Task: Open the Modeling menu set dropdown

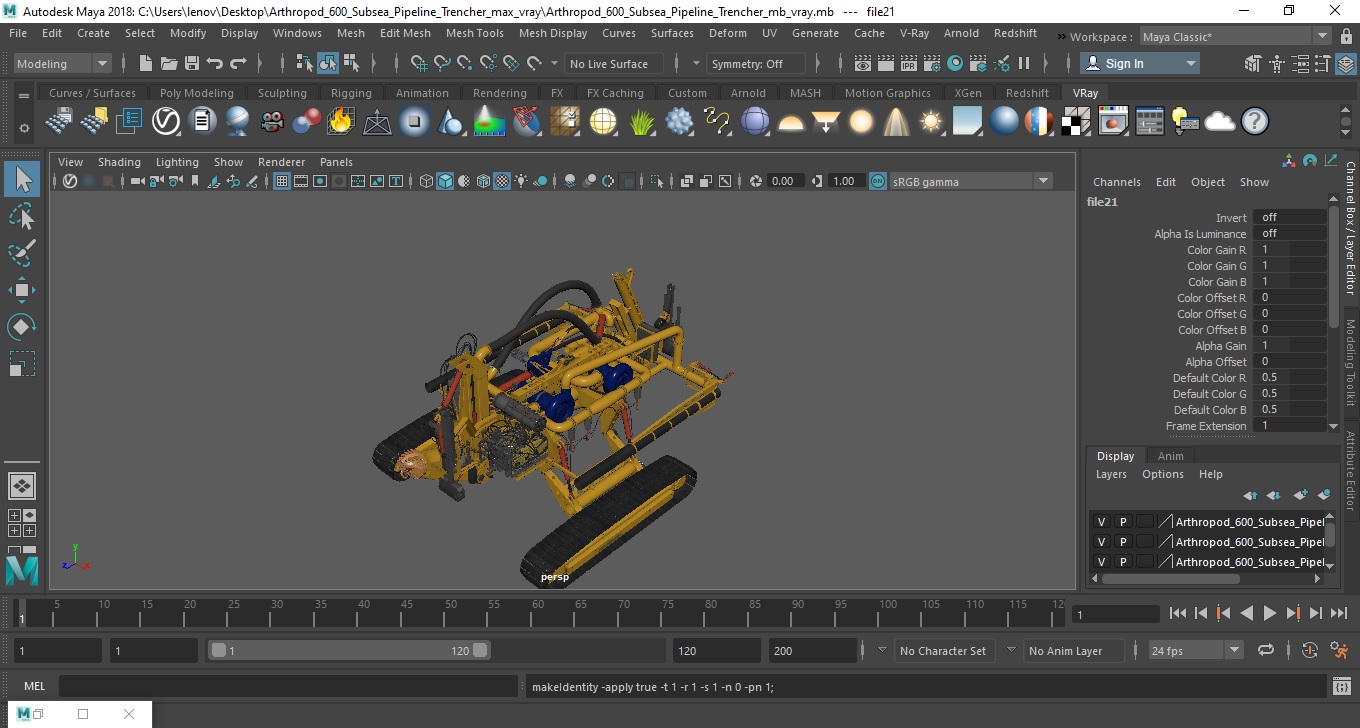Action: coord(62,63)
